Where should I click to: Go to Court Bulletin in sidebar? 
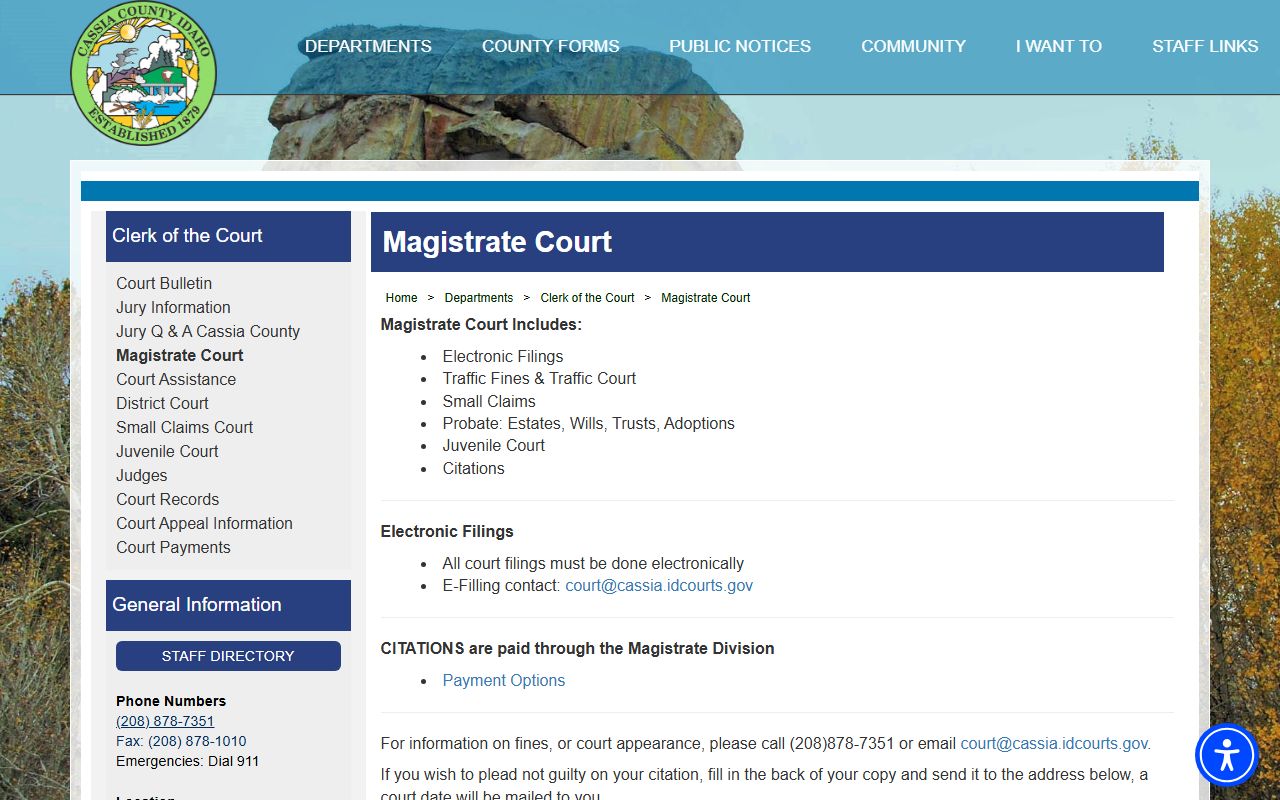pyautogui.click(x=164, y=283)
